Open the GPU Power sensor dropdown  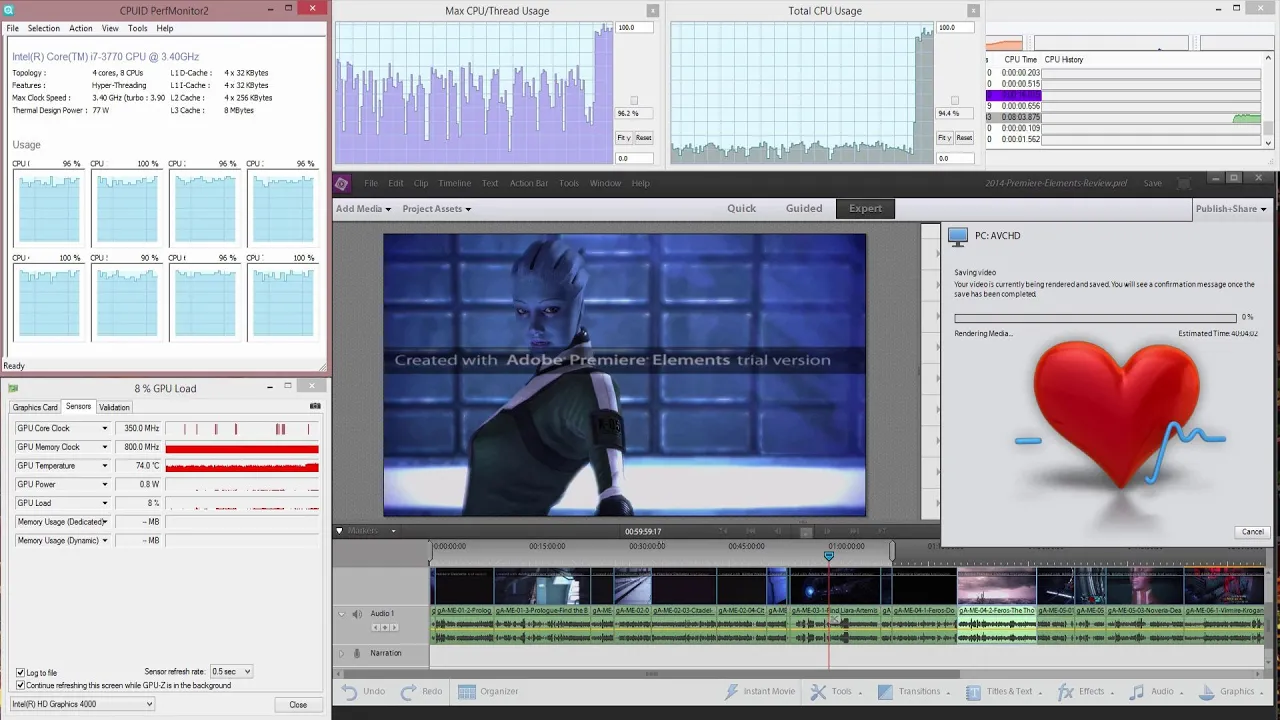pyautogui.click(x=104, y=484)
